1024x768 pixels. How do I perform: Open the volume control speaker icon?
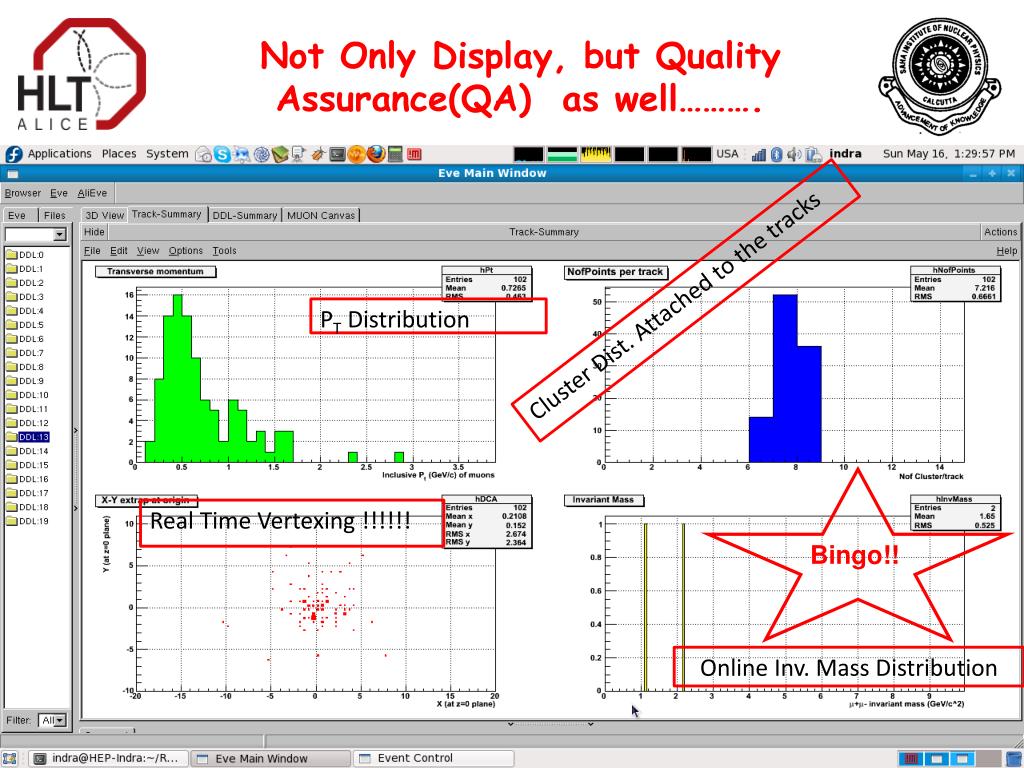794,155
